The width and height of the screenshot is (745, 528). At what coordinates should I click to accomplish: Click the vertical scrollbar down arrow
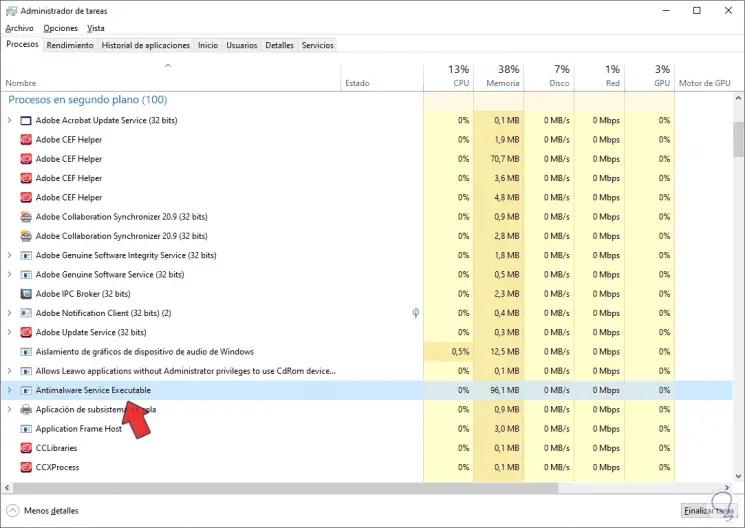pyautogui.click(x=738, y=476)
